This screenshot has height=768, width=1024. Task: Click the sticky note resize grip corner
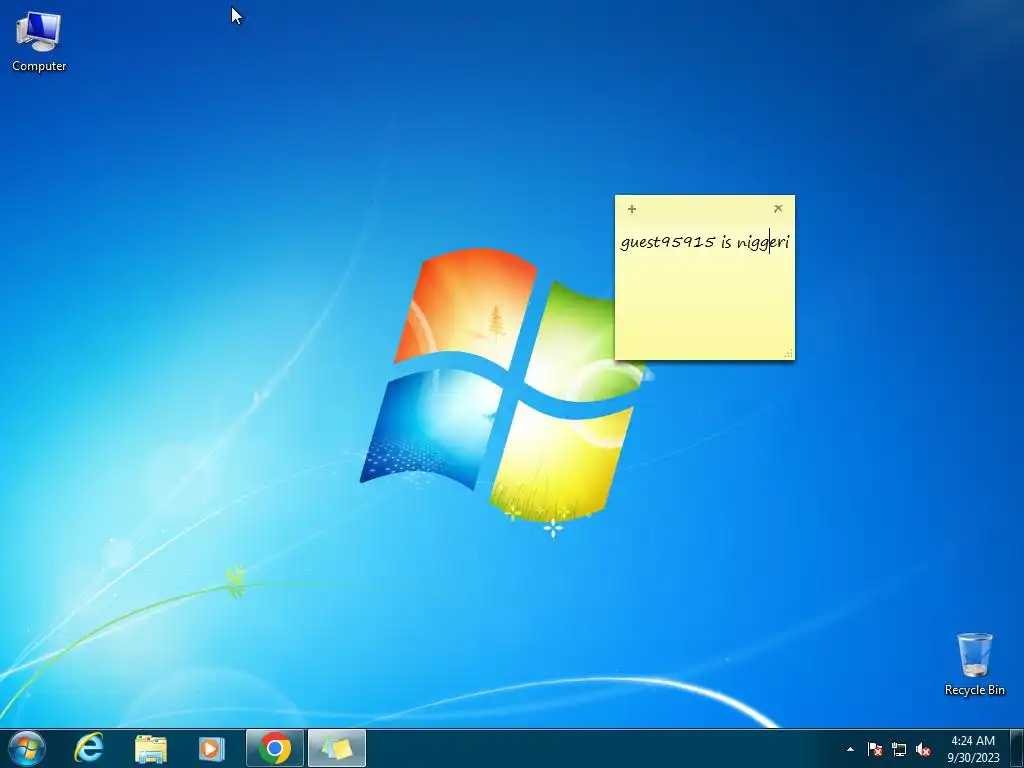(x=788, y=353)
